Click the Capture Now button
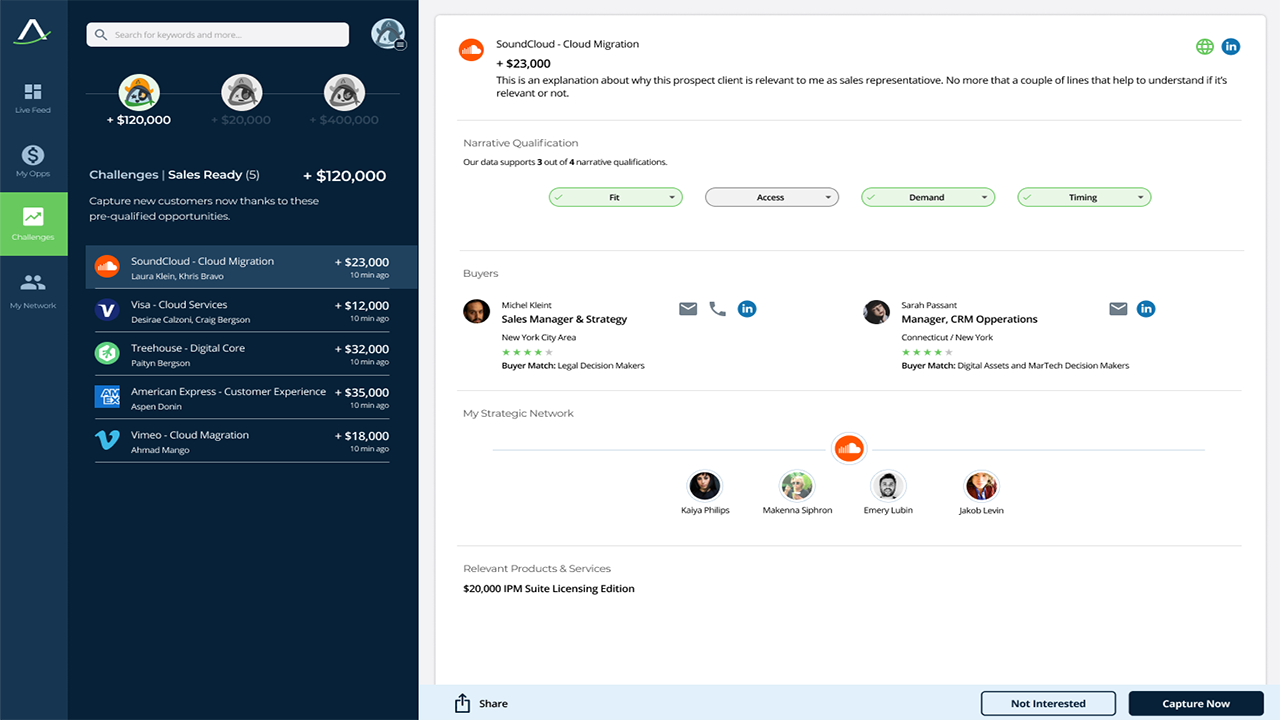The width and height of the screenshot is (1280, 720). (x=1196, y=703)
